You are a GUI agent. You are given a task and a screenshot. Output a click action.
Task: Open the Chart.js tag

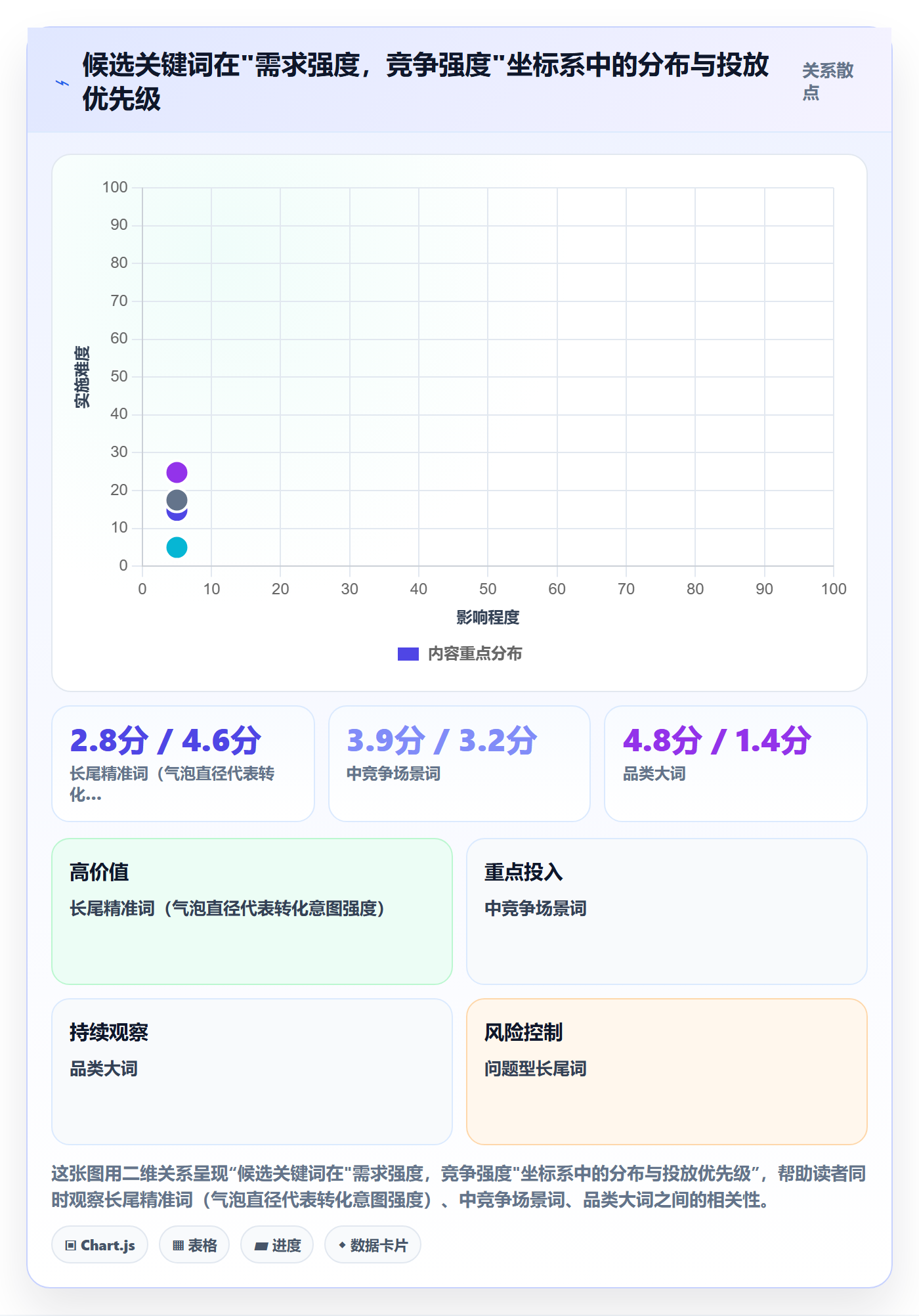(x=100, y=1244)
